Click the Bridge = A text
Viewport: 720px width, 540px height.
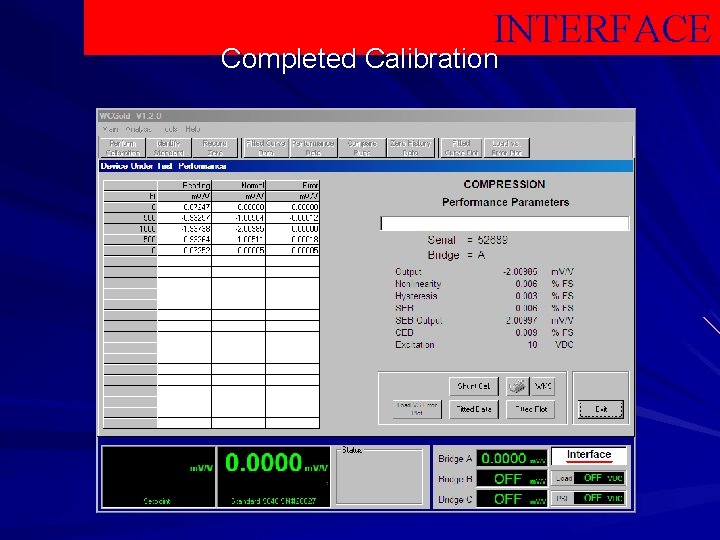tap(456, 255)
